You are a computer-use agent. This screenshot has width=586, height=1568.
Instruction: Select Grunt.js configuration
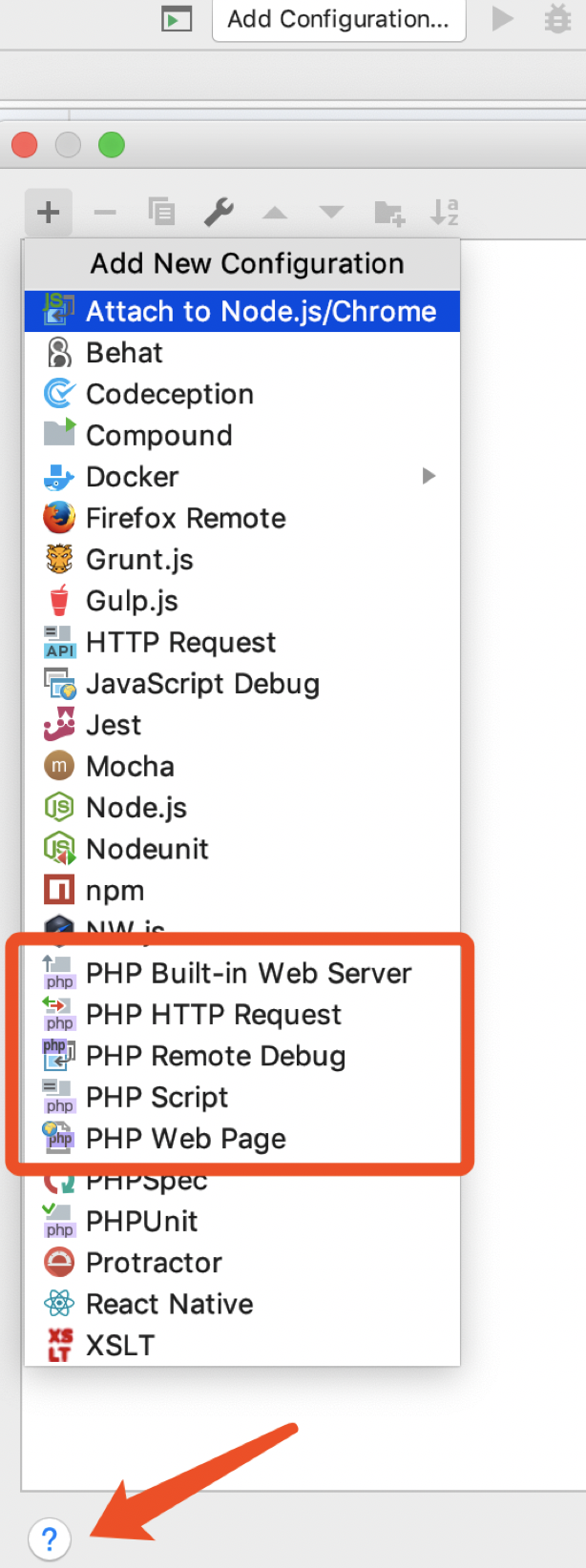[x=242, y=559]
